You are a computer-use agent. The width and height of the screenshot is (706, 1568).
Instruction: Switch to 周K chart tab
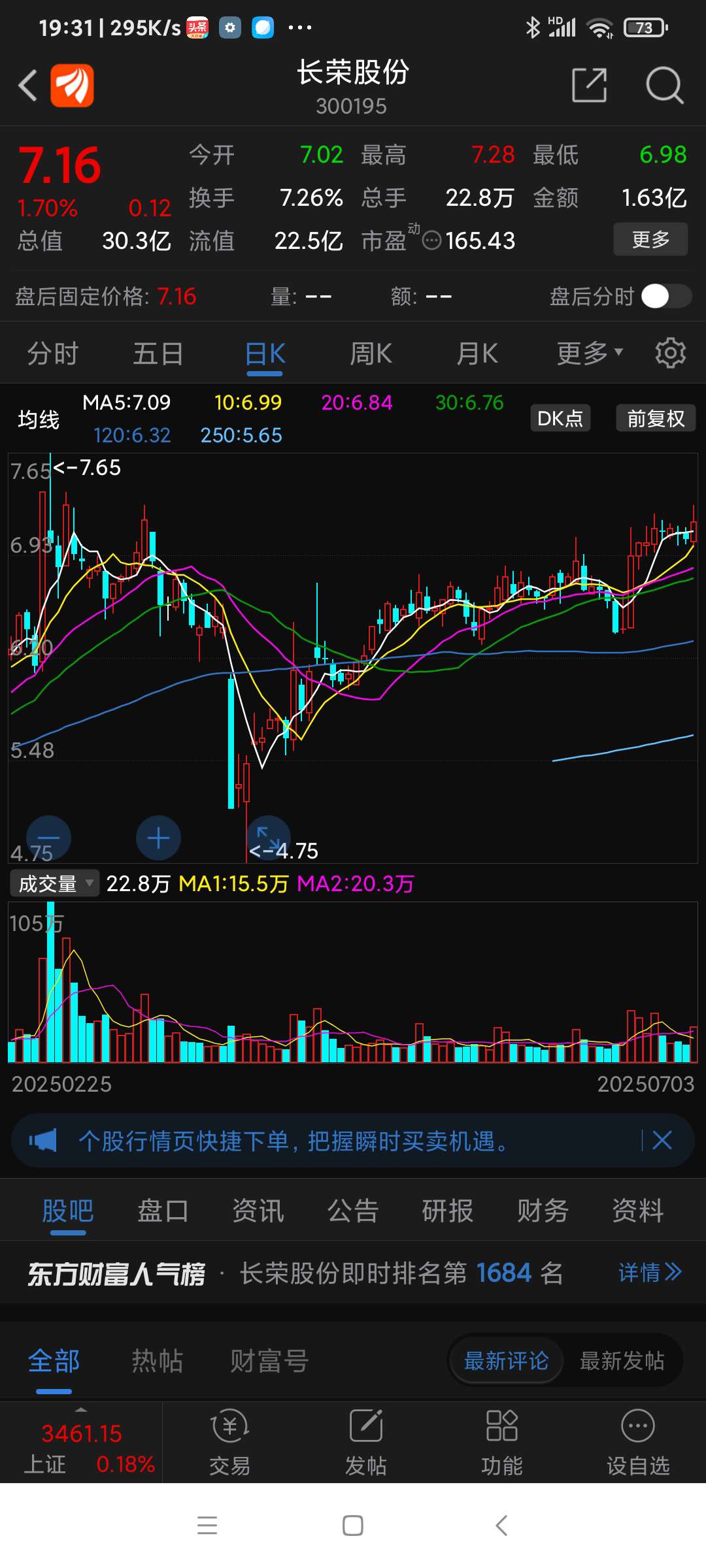[371, 353]
